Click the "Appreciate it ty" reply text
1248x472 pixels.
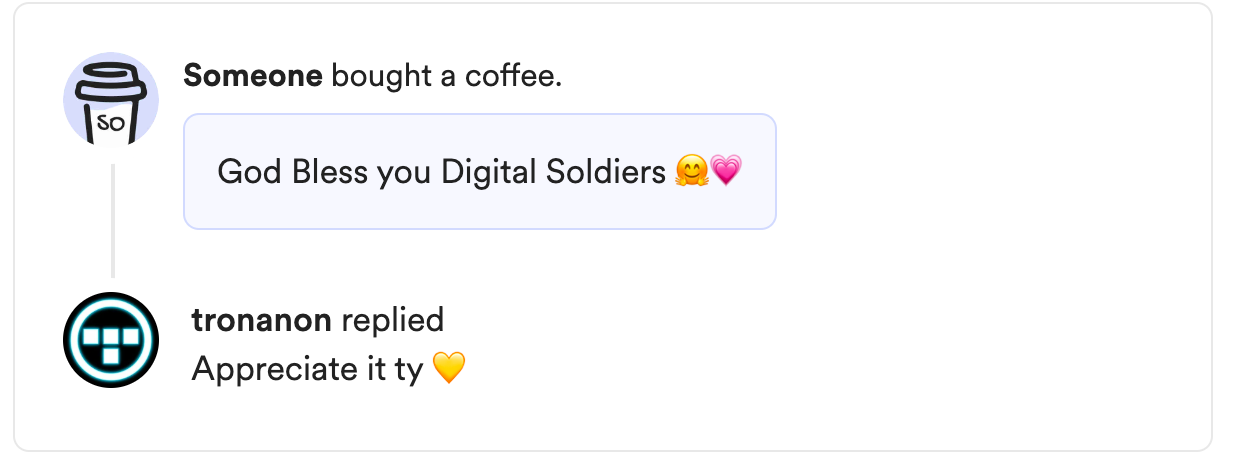308,369
